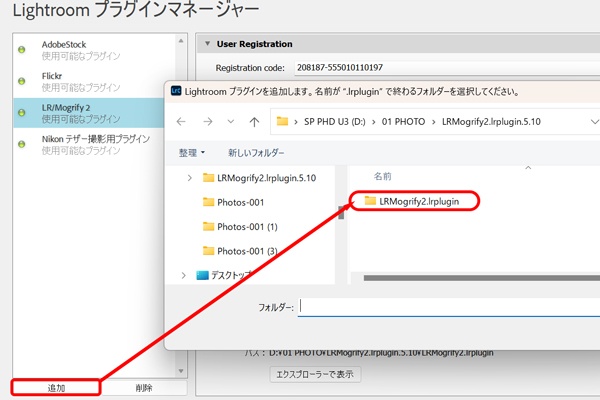
Task: Expand the デスクトップ tree node
Action: pos(184,275)
